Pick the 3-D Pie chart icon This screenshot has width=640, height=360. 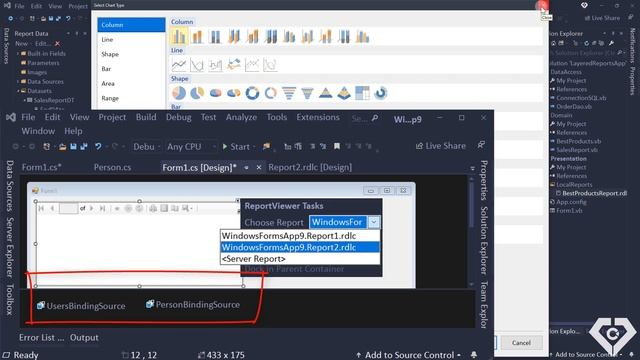click(216, 93)
